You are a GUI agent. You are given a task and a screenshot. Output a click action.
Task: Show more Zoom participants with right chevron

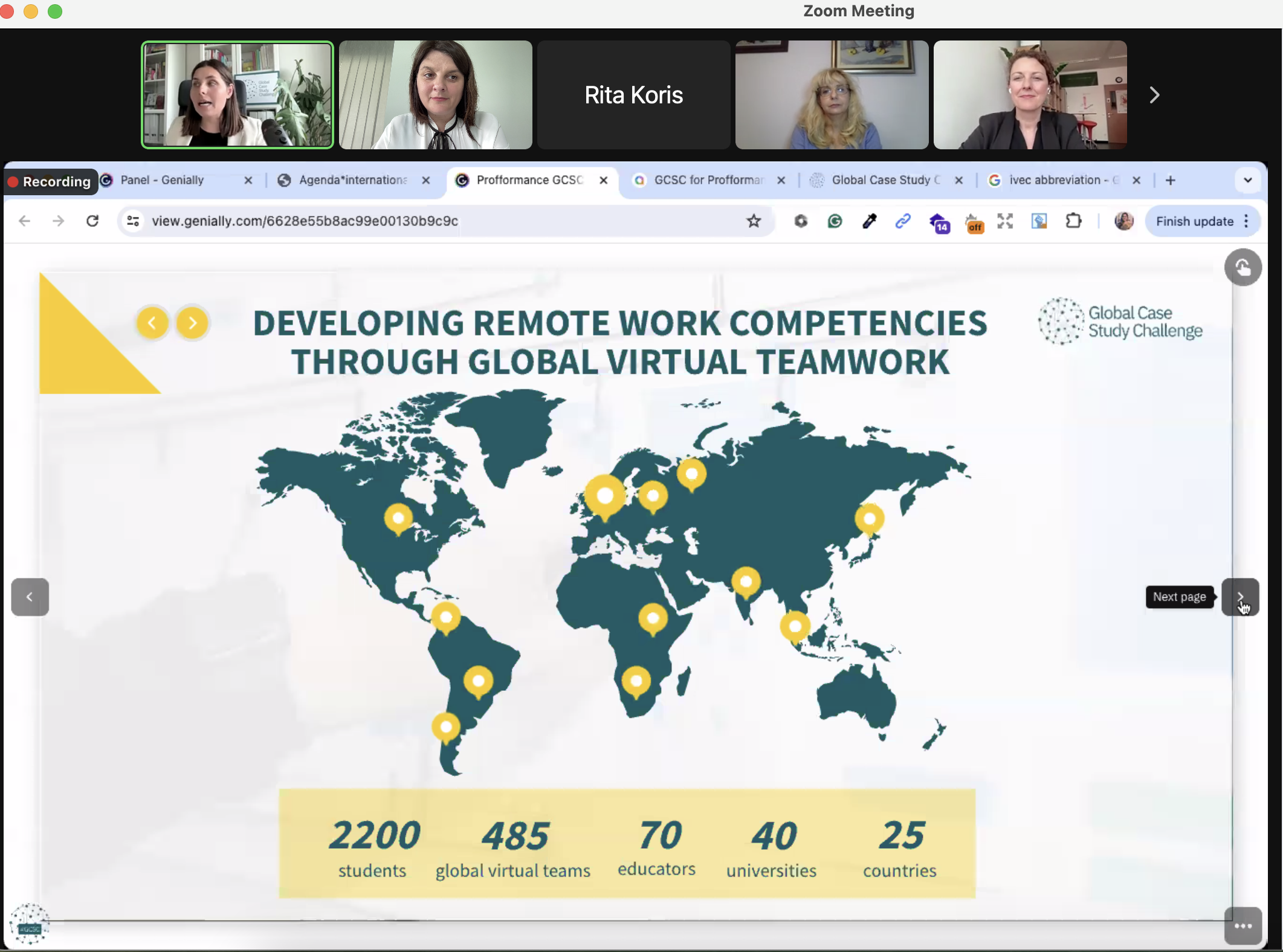tap(1154, 95)
